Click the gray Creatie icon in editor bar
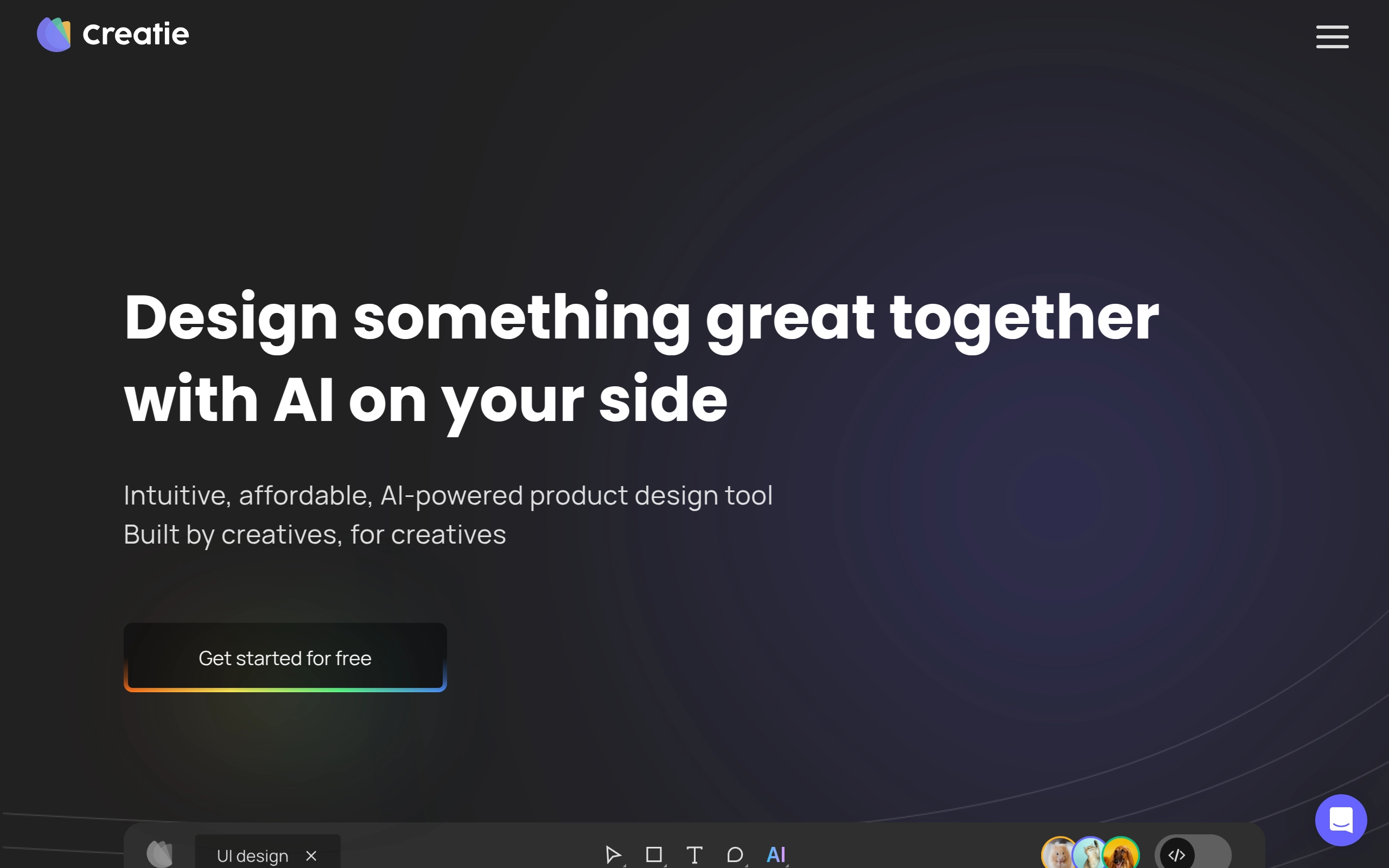1389x868 pixels. click(160, 854)
